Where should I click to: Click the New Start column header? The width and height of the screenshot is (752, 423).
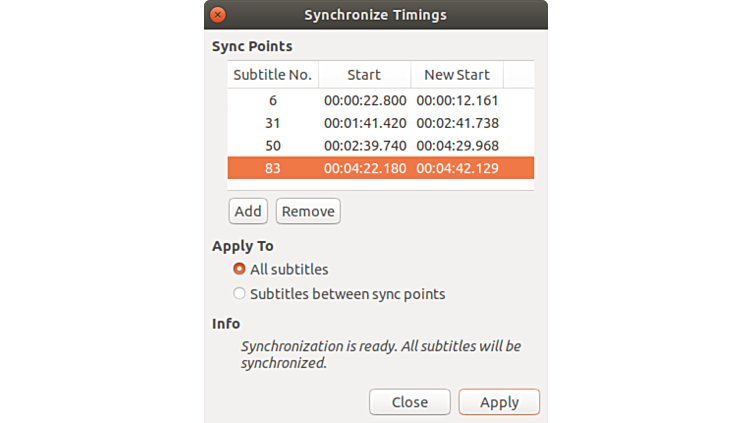457,75
